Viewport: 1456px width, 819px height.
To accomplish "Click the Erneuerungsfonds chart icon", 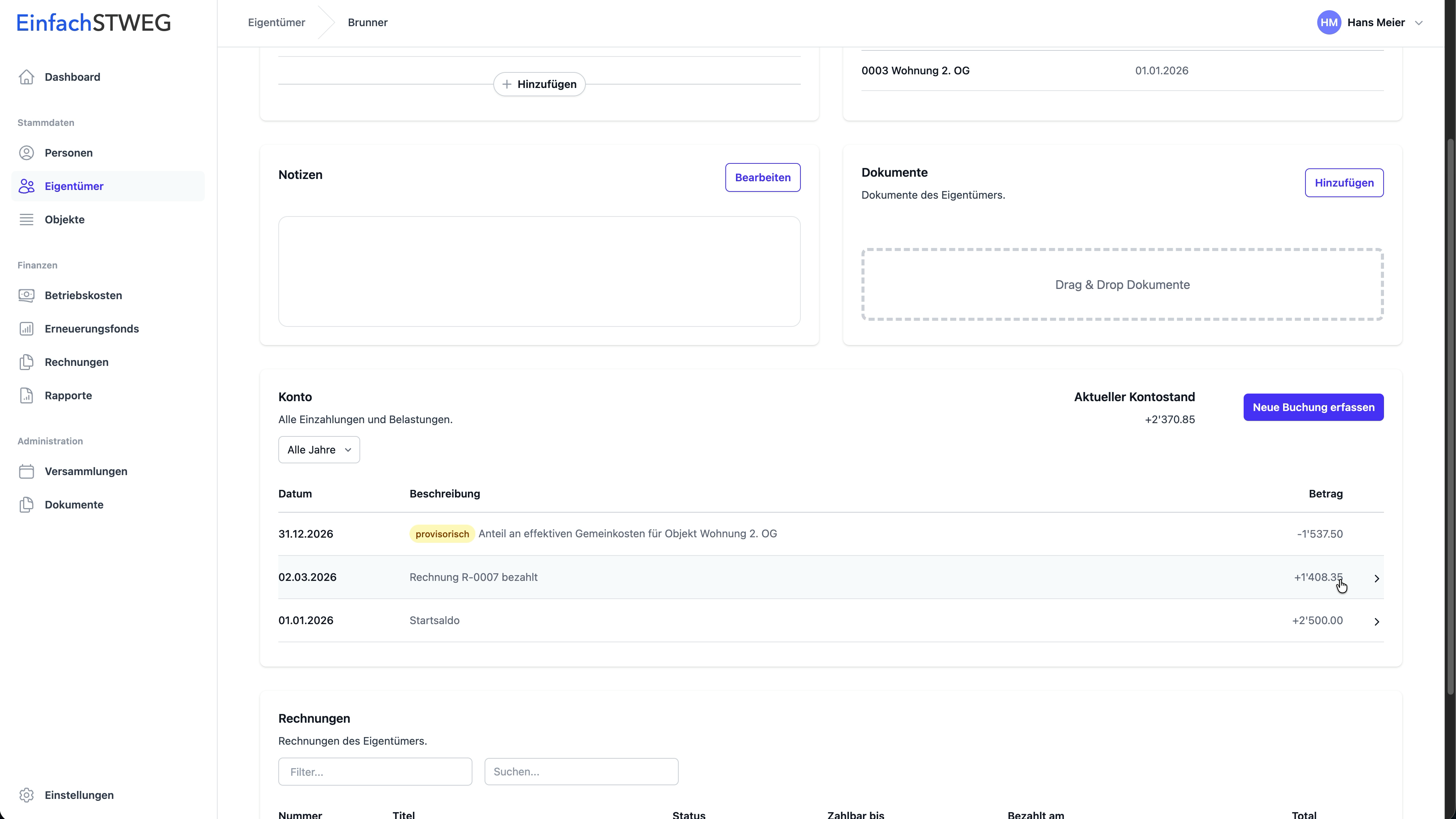I will [26, 328].
